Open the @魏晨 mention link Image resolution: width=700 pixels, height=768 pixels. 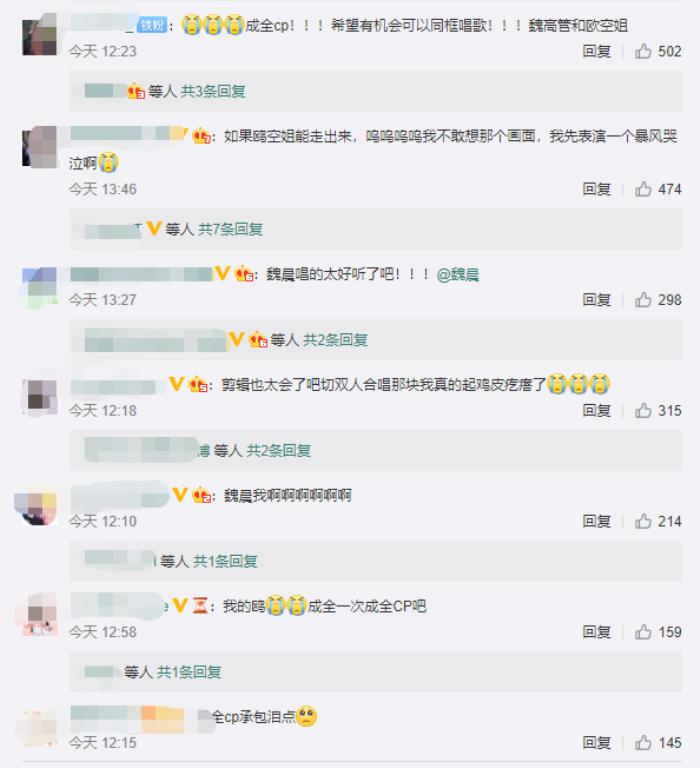pyautogui.click(x=458, y=274)
